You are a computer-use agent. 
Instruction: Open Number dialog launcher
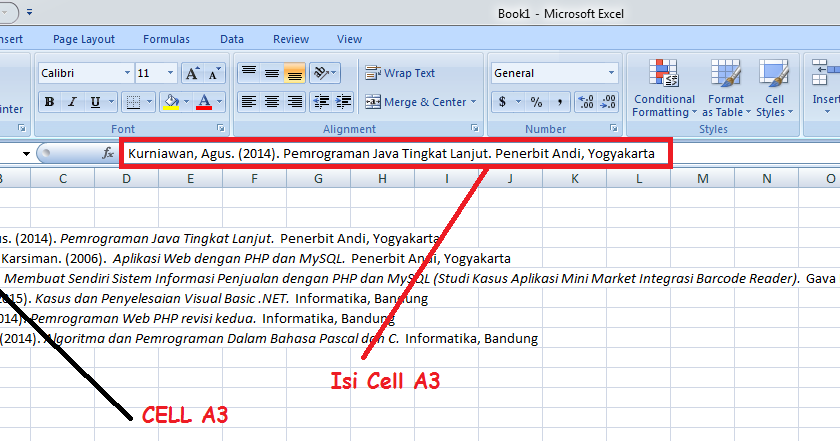613,128
